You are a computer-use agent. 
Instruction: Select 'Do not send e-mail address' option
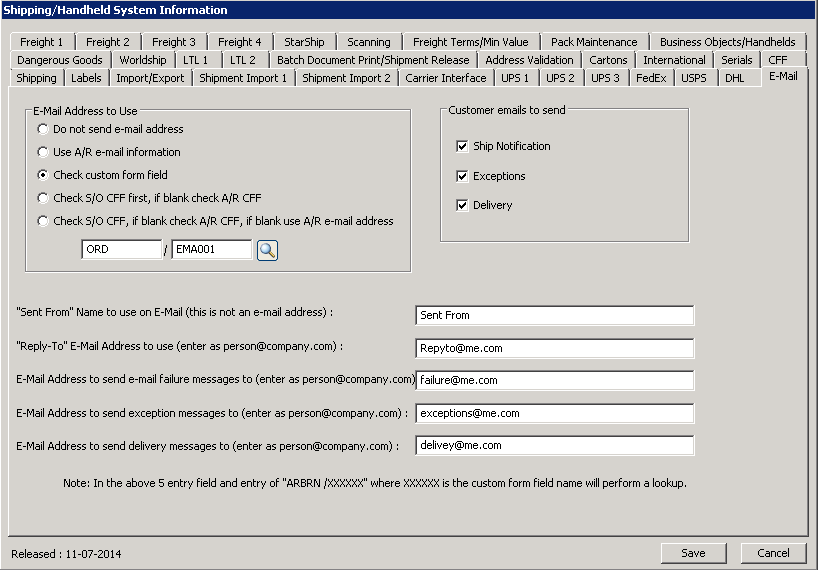pos(42,129)
